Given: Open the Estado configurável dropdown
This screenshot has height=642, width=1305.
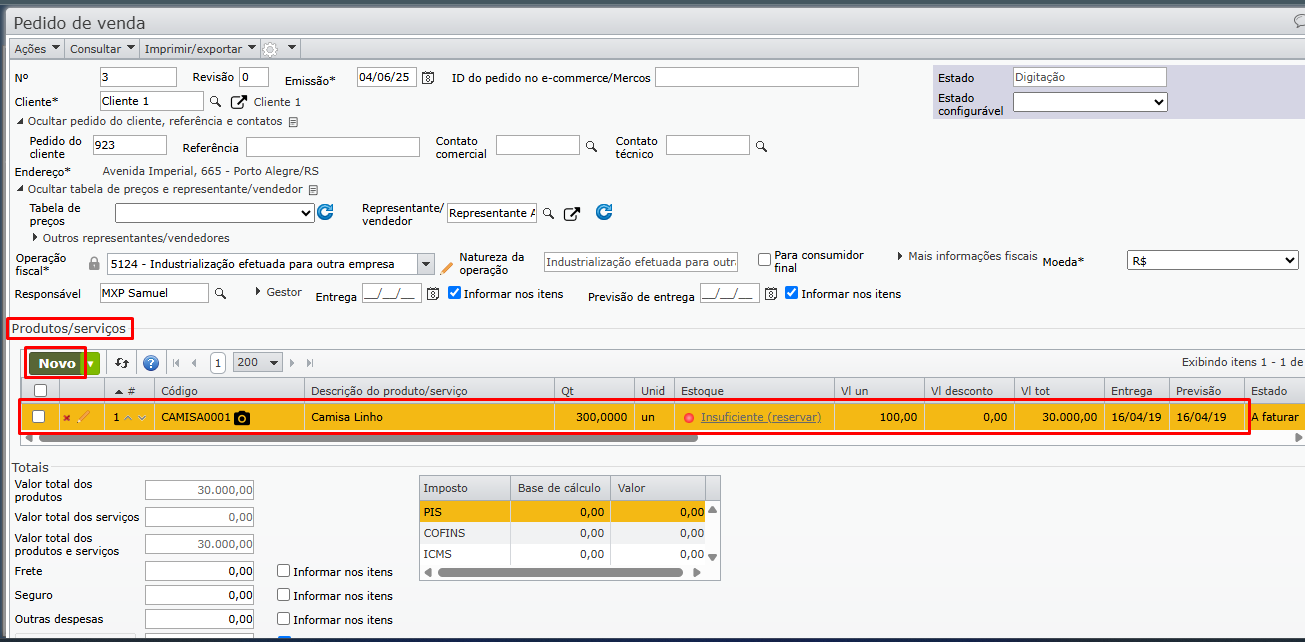Looking at the screenshot, I should coord(1090,102).
